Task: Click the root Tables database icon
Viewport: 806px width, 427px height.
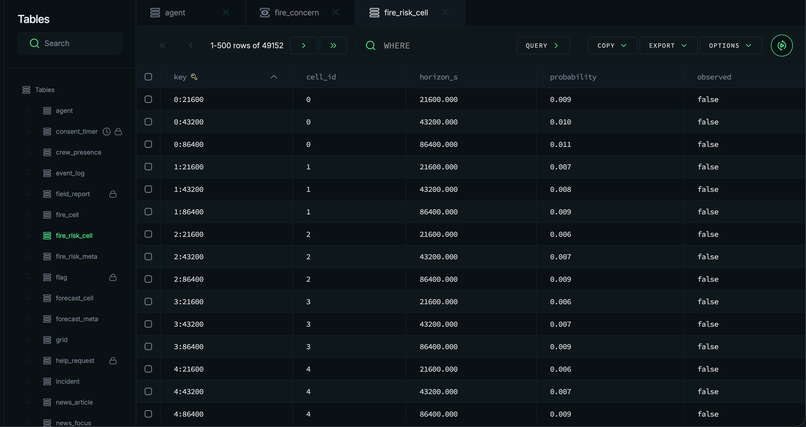Action: [x=26, y=90]
